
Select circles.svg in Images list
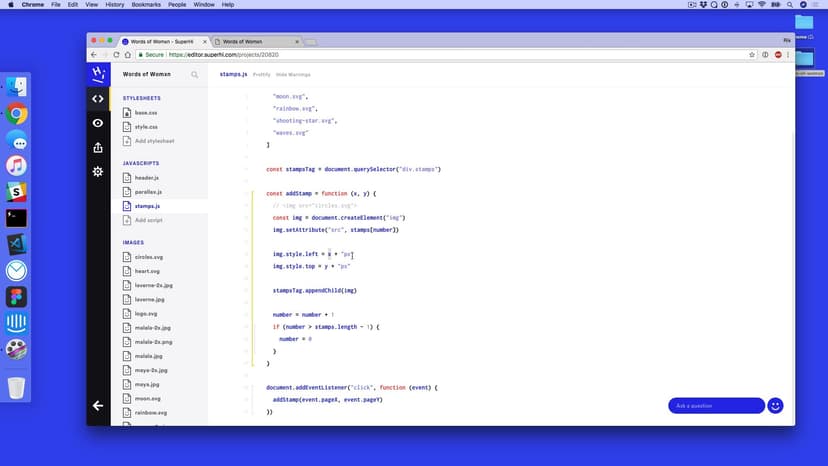148,257
